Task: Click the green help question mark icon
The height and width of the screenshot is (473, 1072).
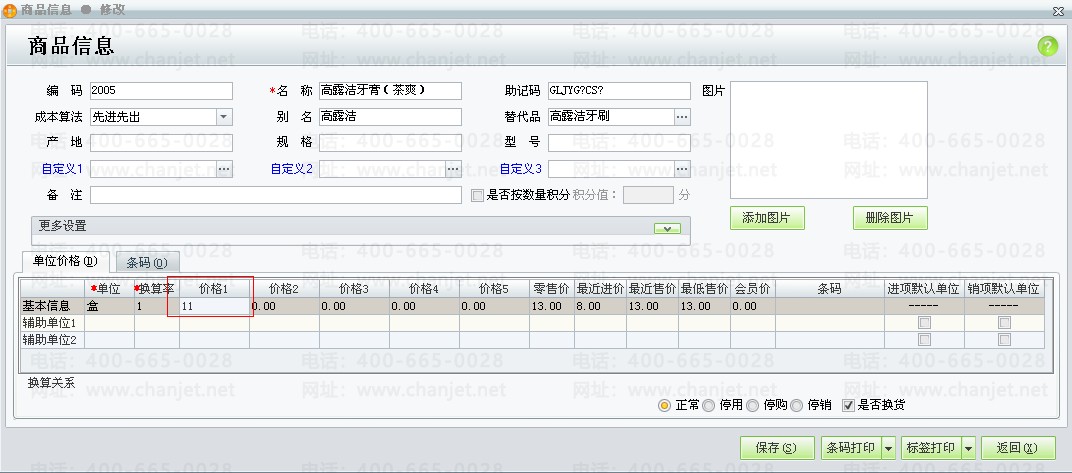Action: tap(1047, 46)
